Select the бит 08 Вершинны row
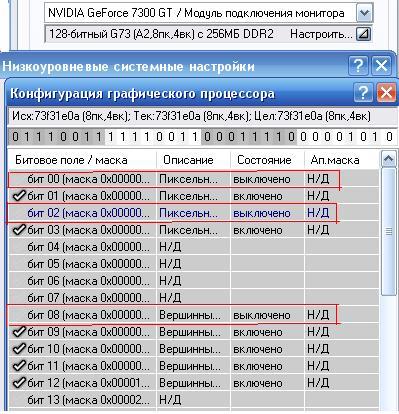The width and height of the screenshot is (399, 414). (x=193, y=315)
